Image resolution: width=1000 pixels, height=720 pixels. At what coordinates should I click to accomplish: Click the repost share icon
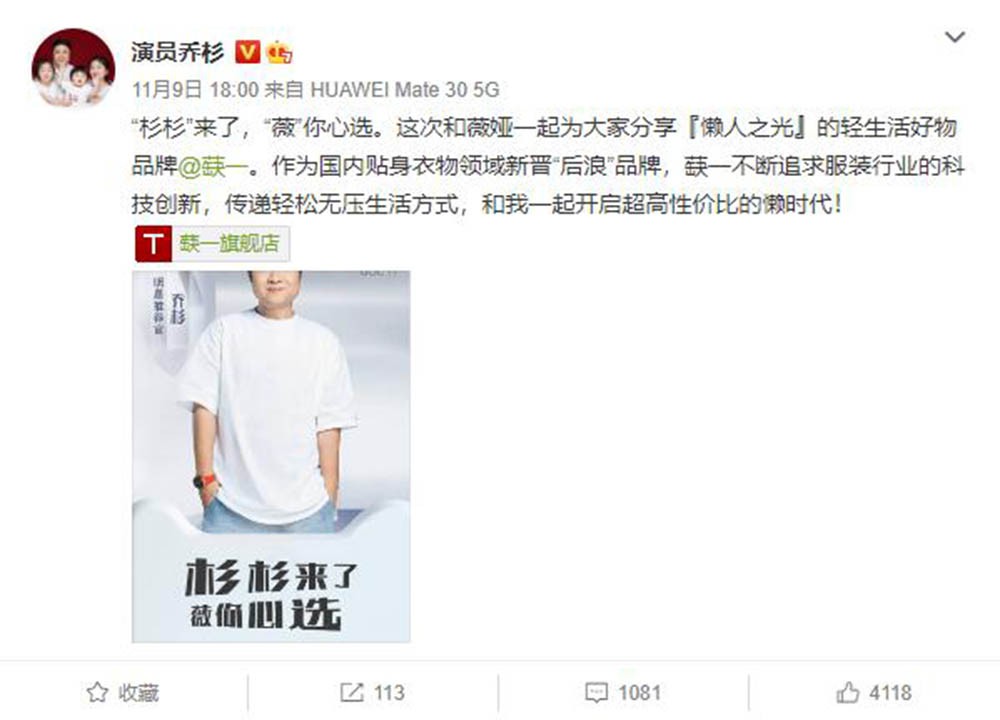pos(351,693)
